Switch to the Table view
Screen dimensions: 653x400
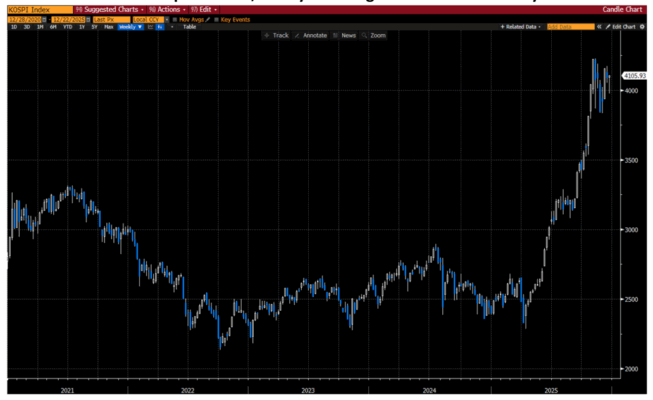pos(189,26)
